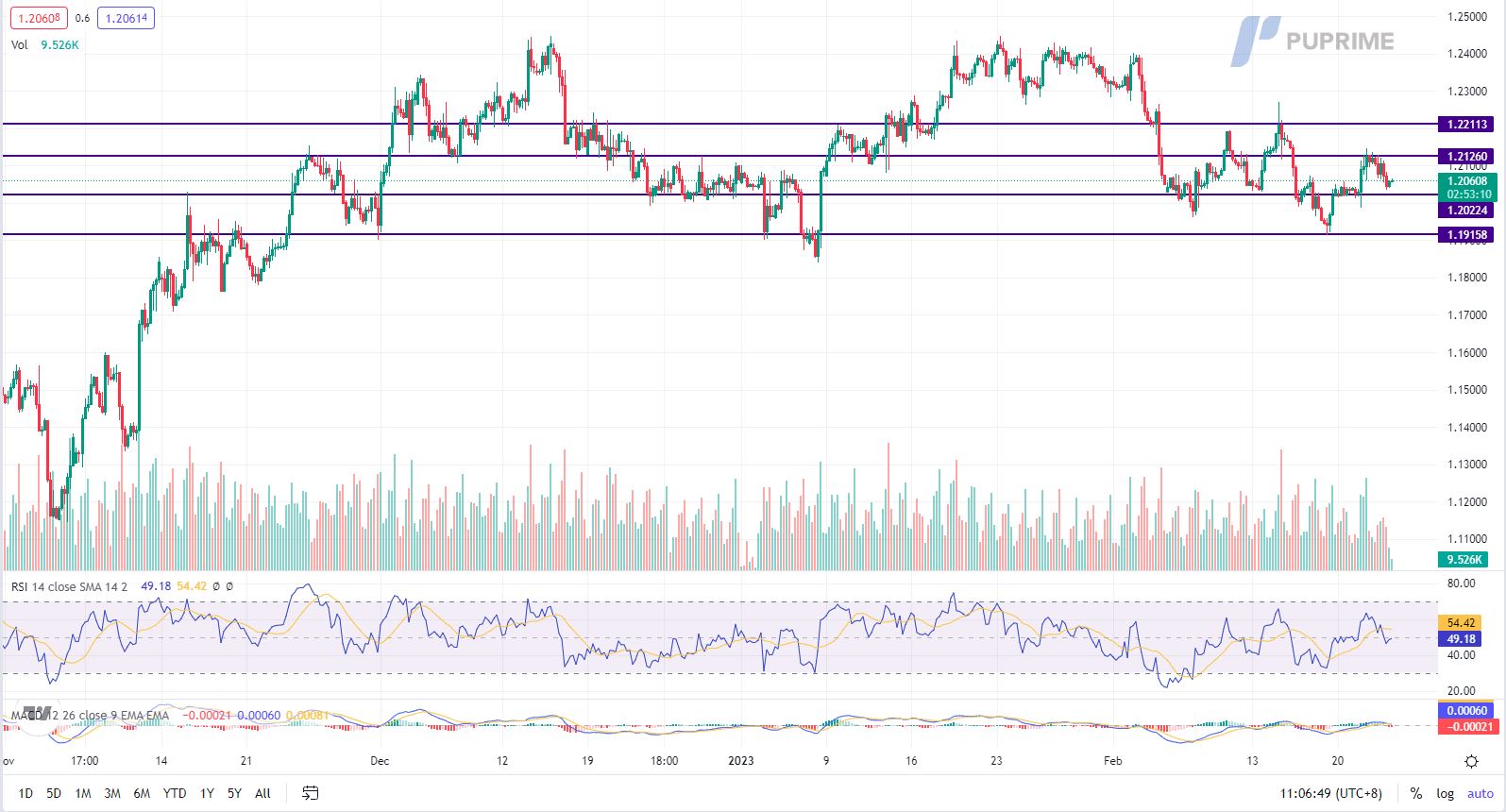Open timezone menu 11:06:49 (UTC+8)

(1330, 793)
